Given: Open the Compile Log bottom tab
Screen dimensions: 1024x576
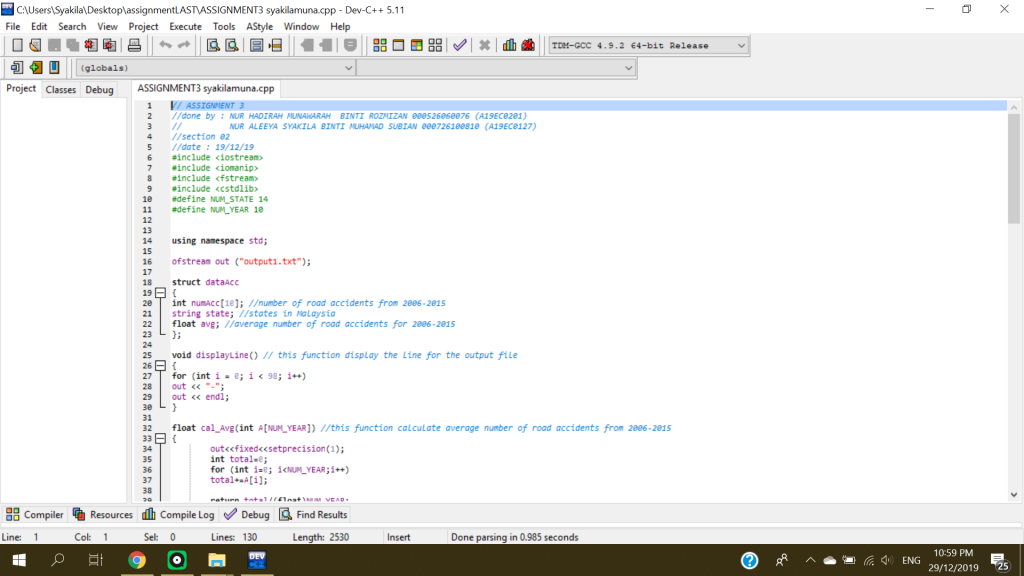Looking at the screenshot, I should [178, 515].
